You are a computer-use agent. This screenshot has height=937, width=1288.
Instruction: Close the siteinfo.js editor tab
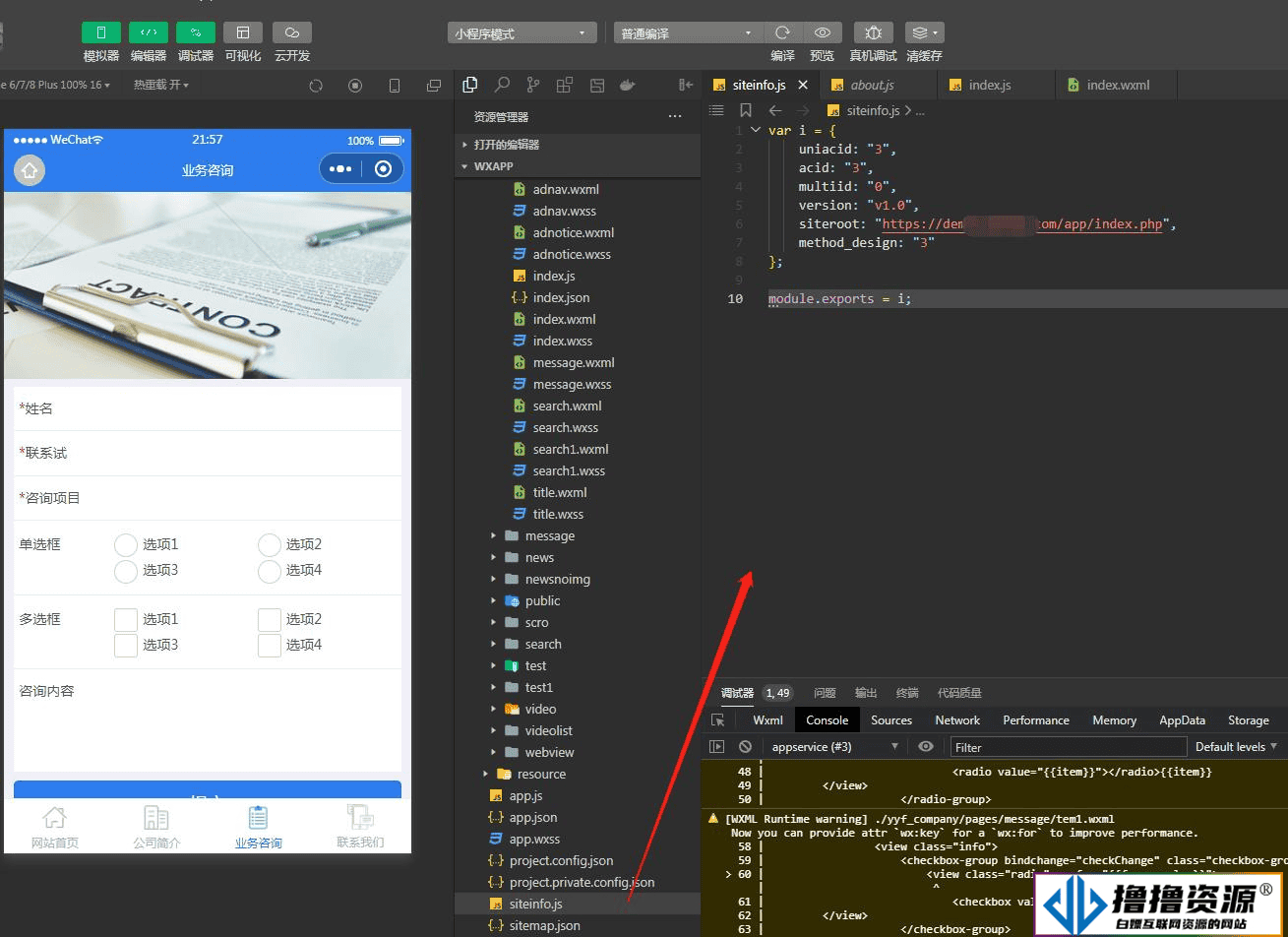803,86
